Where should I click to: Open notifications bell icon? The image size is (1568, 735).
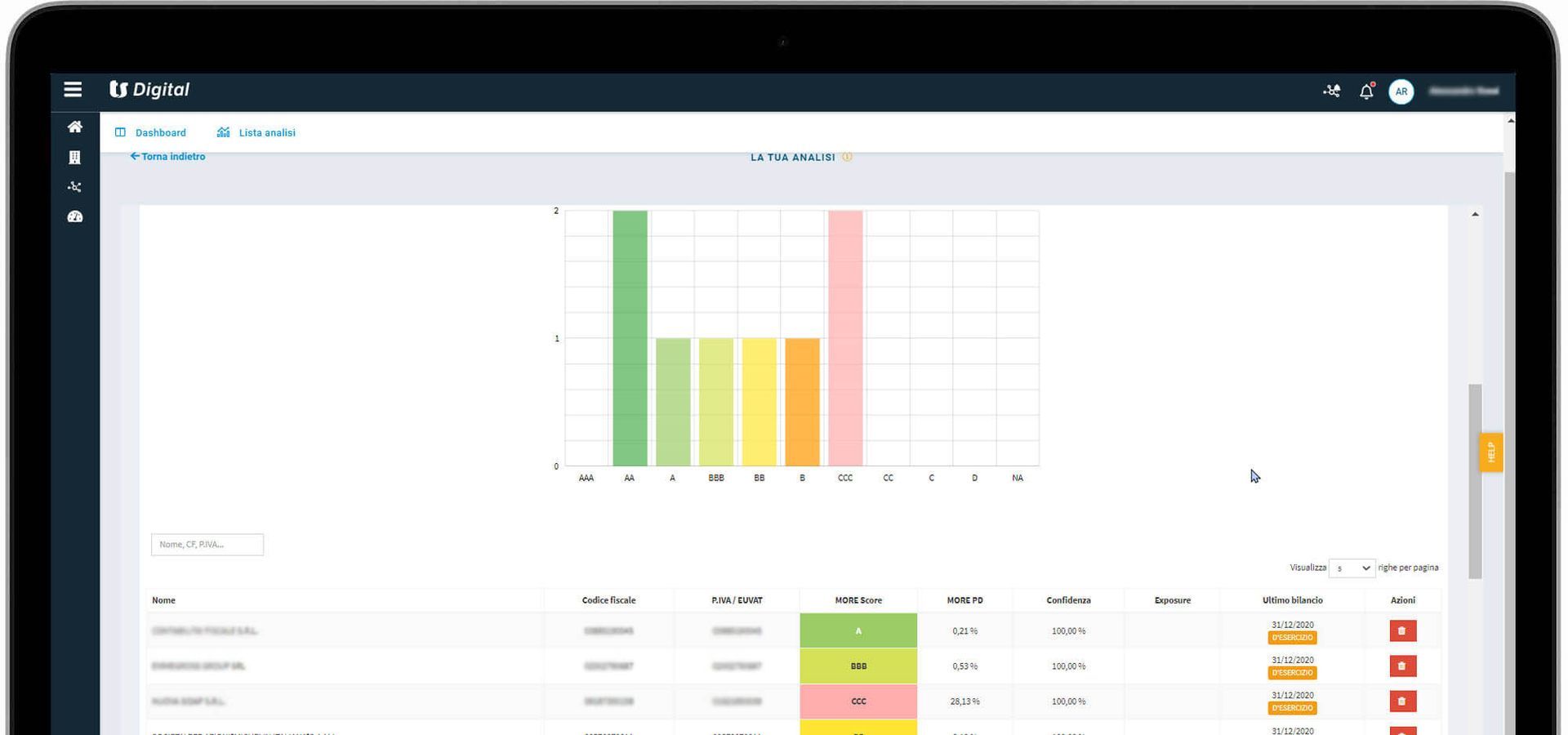1366,91
